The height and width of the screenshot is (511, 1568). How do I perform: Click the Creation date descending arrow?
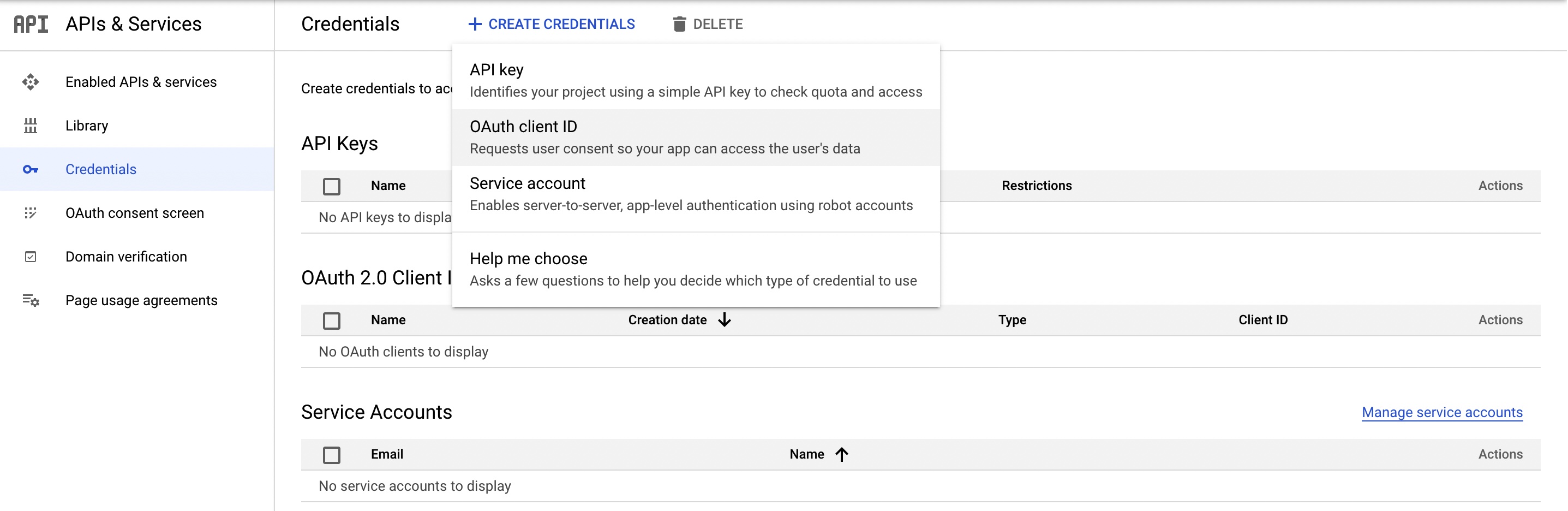[x=725, y=320]
